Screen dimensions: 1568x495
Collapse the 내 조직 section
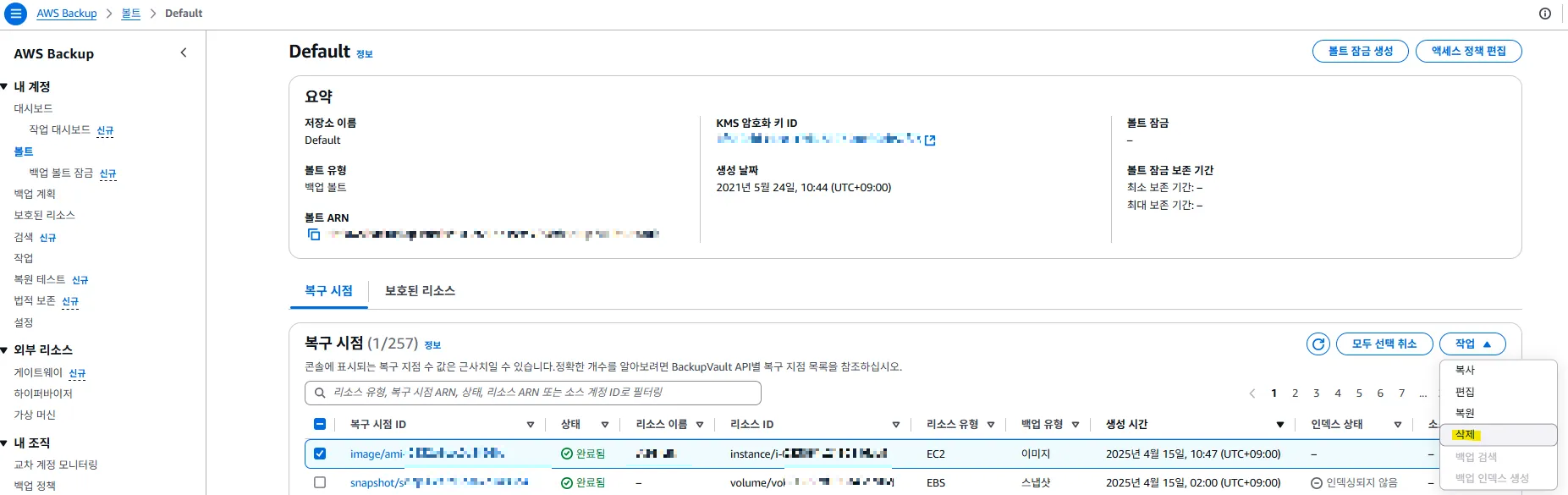tap(5, 443)
